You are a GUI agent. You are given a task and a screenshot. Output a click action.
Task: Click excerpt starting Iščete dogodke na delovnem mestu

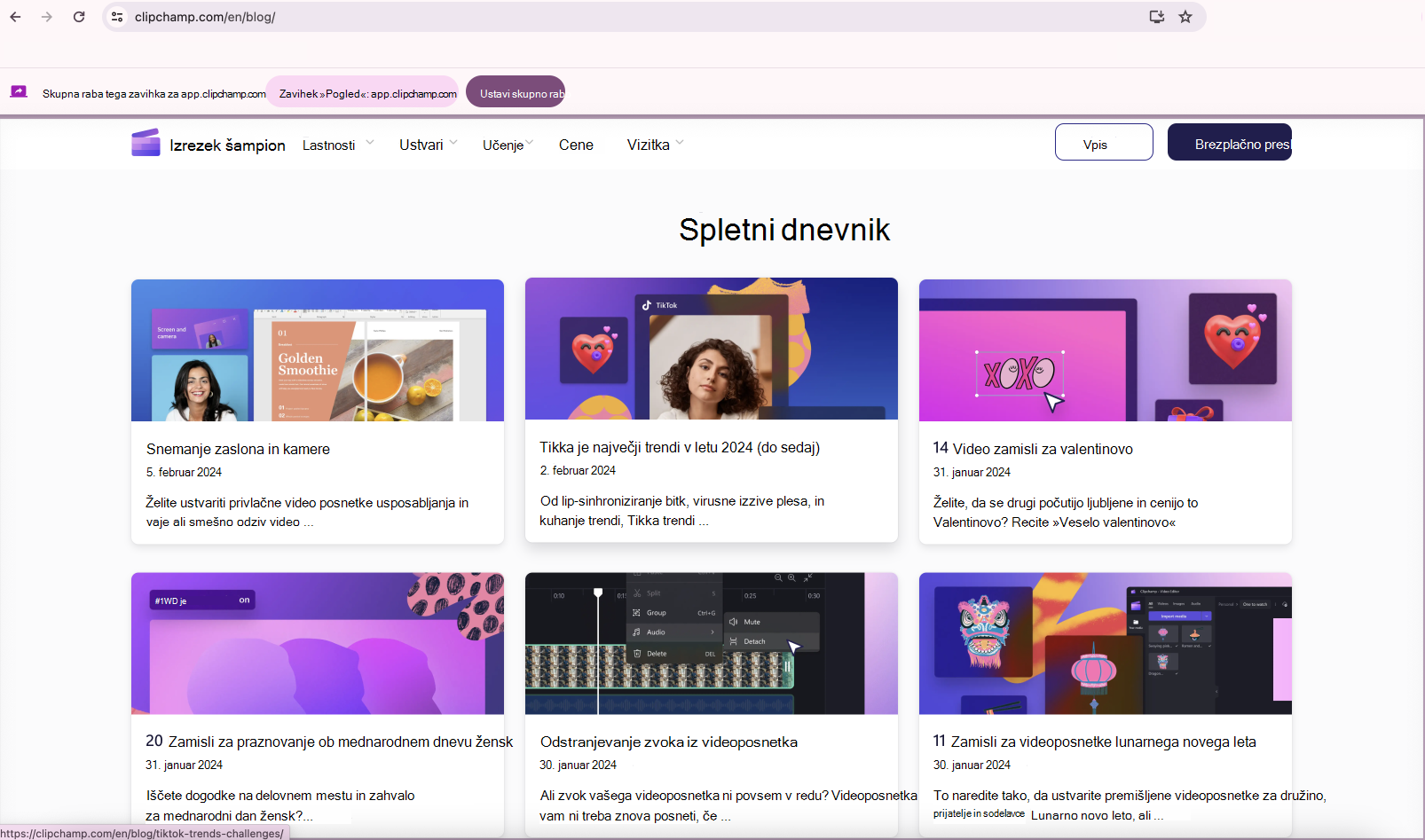(280, 805)
